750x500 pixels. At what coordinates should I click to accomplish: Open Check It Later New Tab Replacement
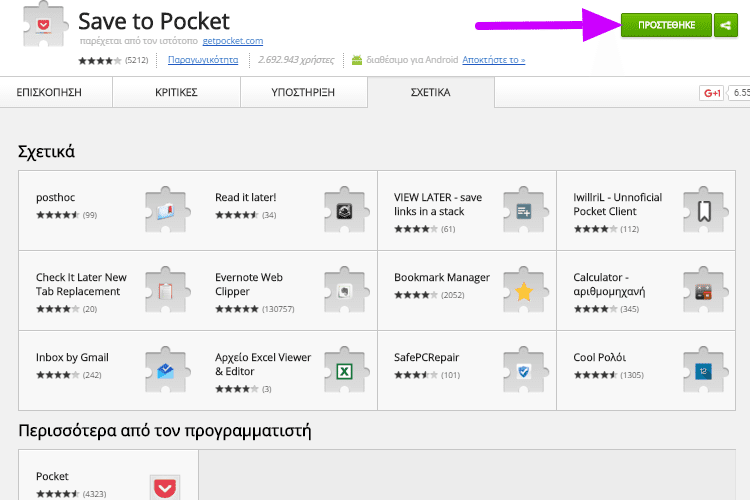click(x=81, y=284)
